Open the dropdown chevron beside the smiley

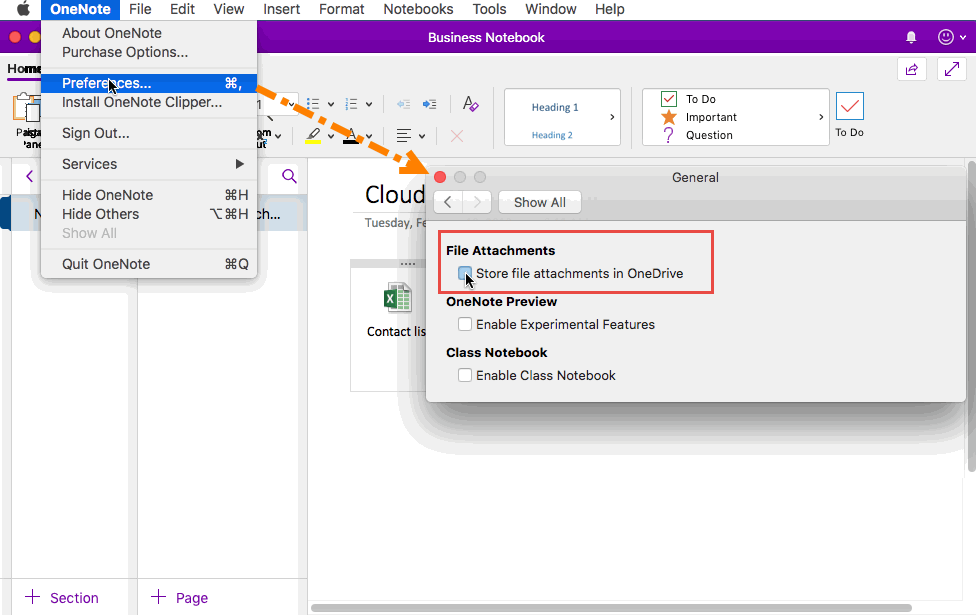pos(963,37)
